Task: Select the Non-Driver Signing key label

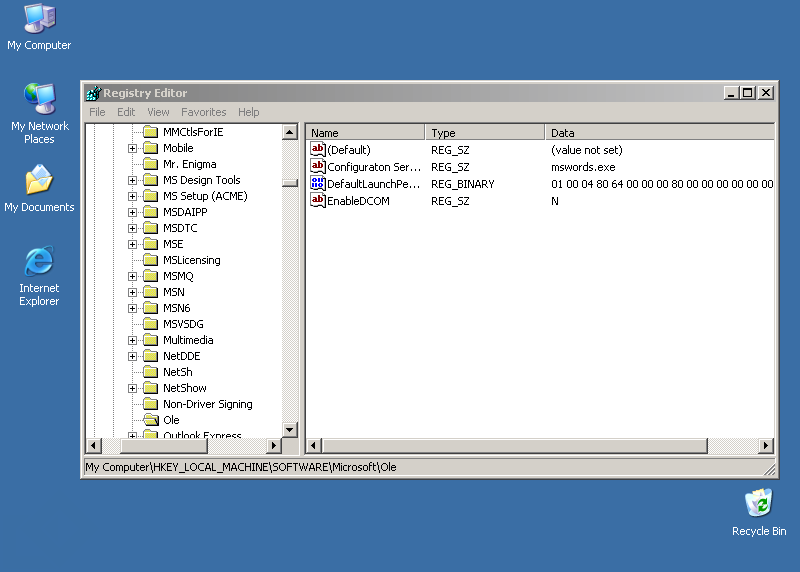Action: [x=208, y=404]
